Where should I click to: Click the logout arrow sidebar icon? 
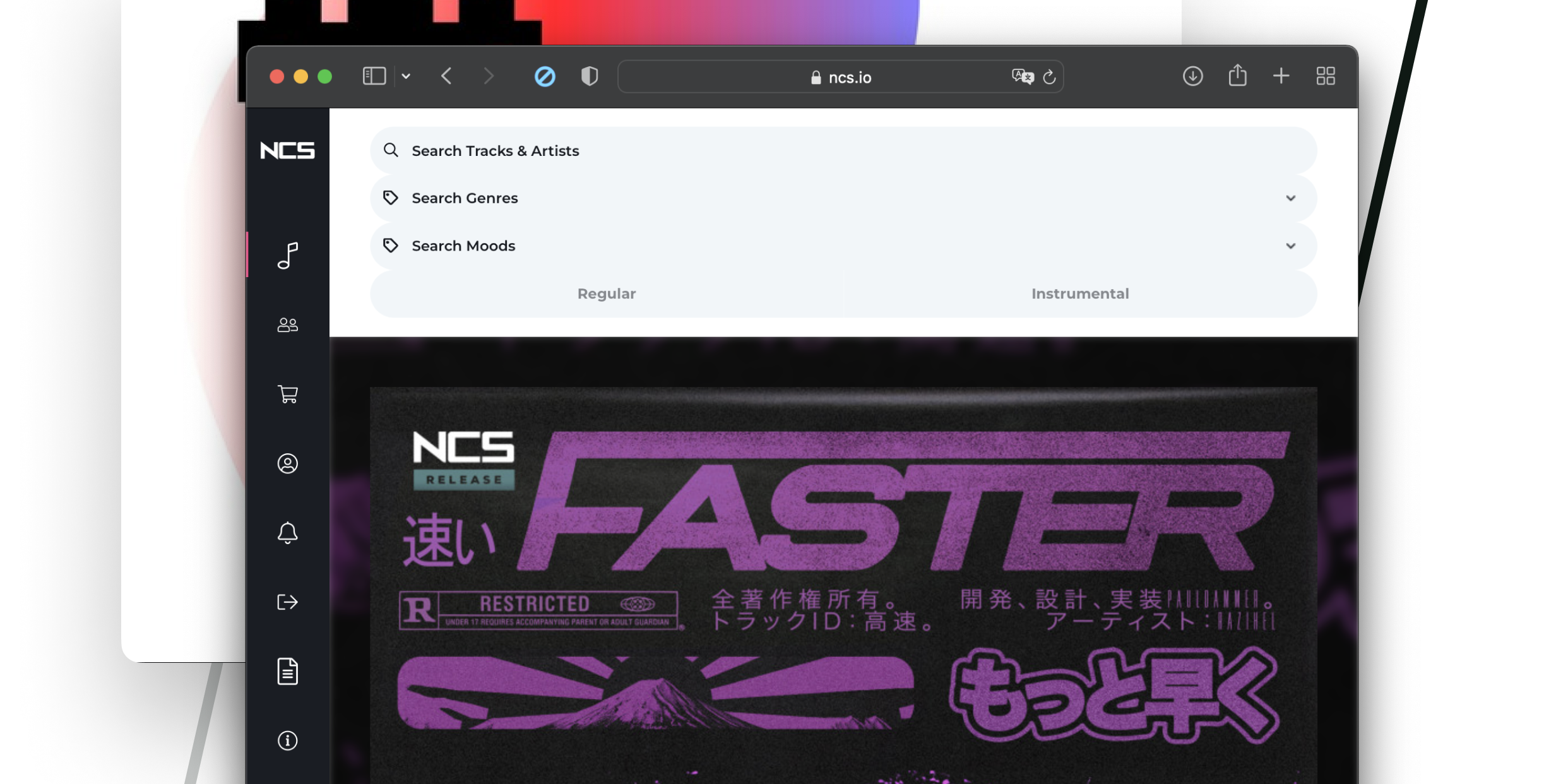tap(287, 602)
